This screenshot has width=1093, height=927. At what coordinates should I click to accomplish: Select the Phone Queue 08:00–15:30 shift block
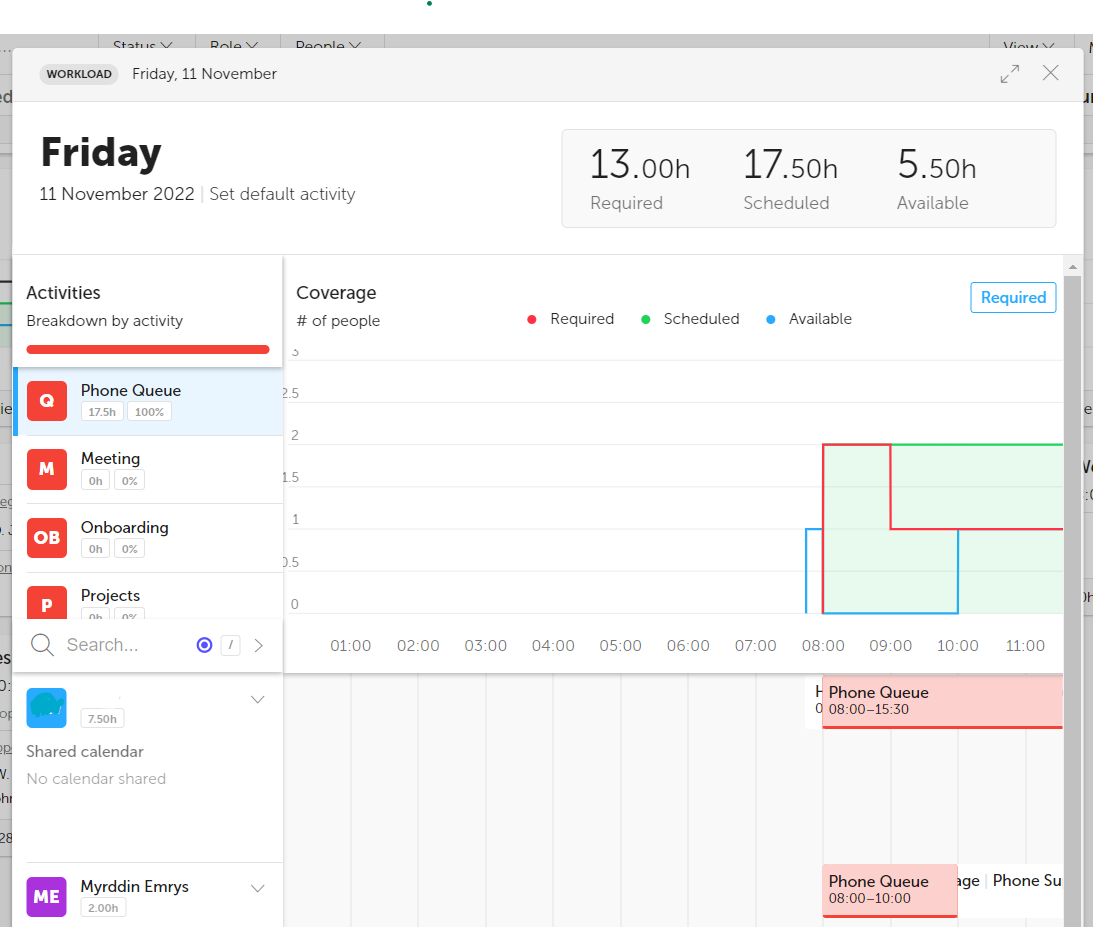940,701
